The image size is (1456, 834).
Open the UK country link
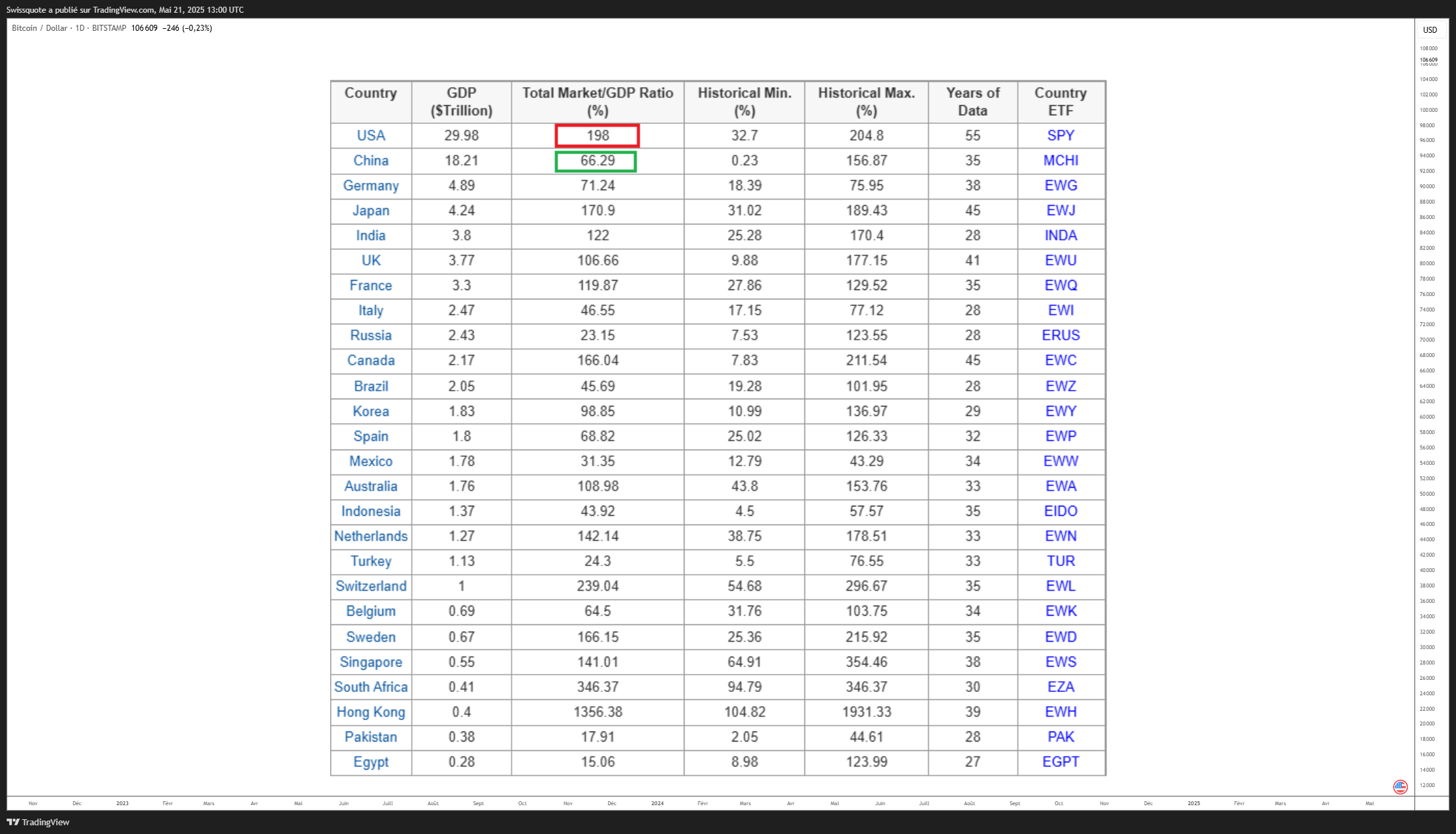pos(371,261)
